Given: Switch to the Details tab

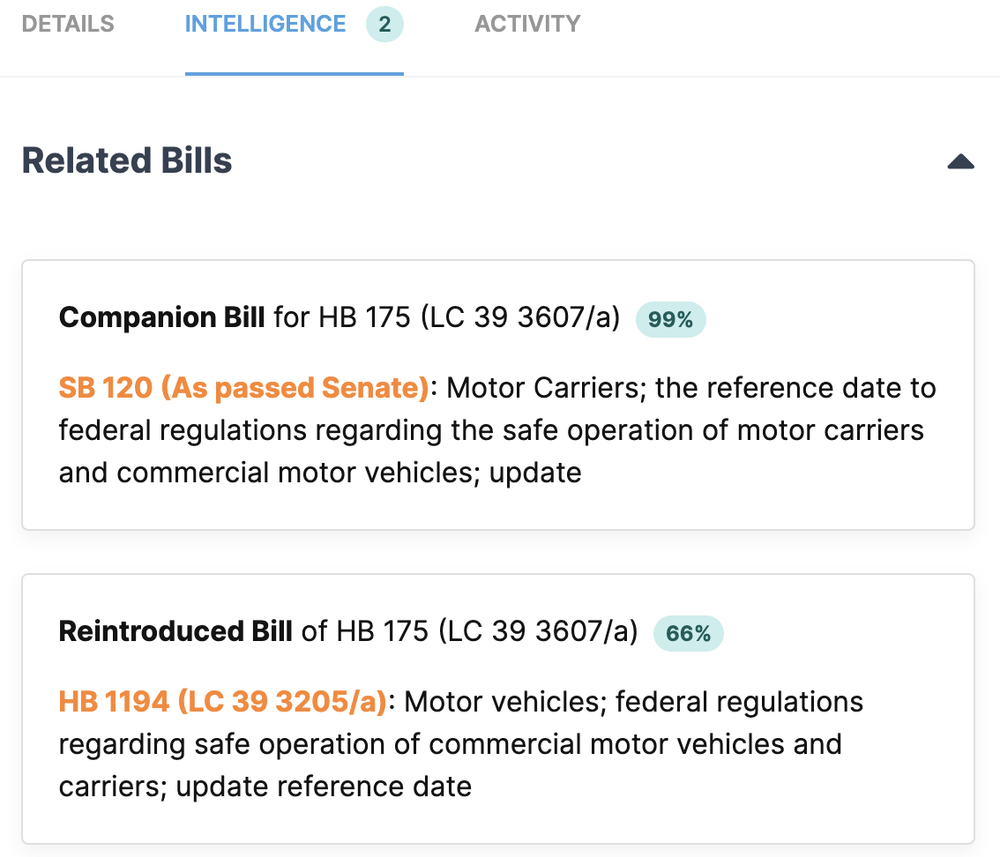Looking at the screenshot, I should [x=68, y=24].
